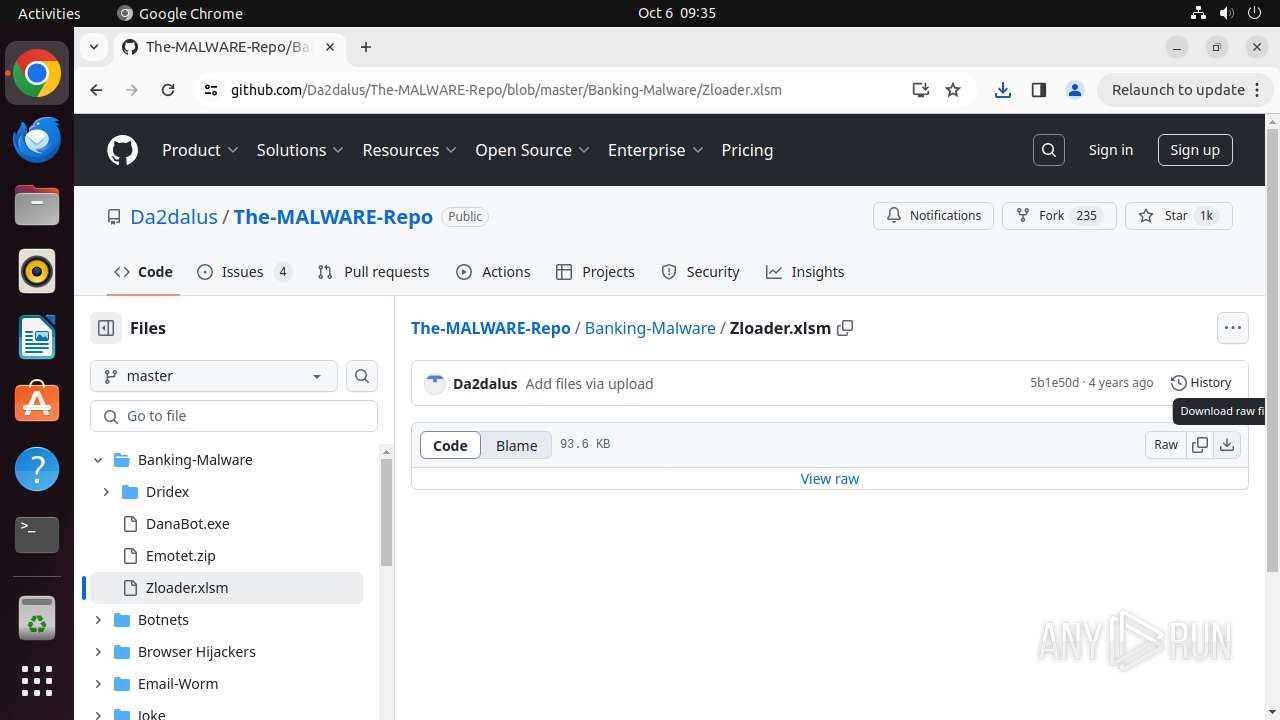Open the GitHub search icon
Screen dimensions: 1280x720
(1049, 150)
